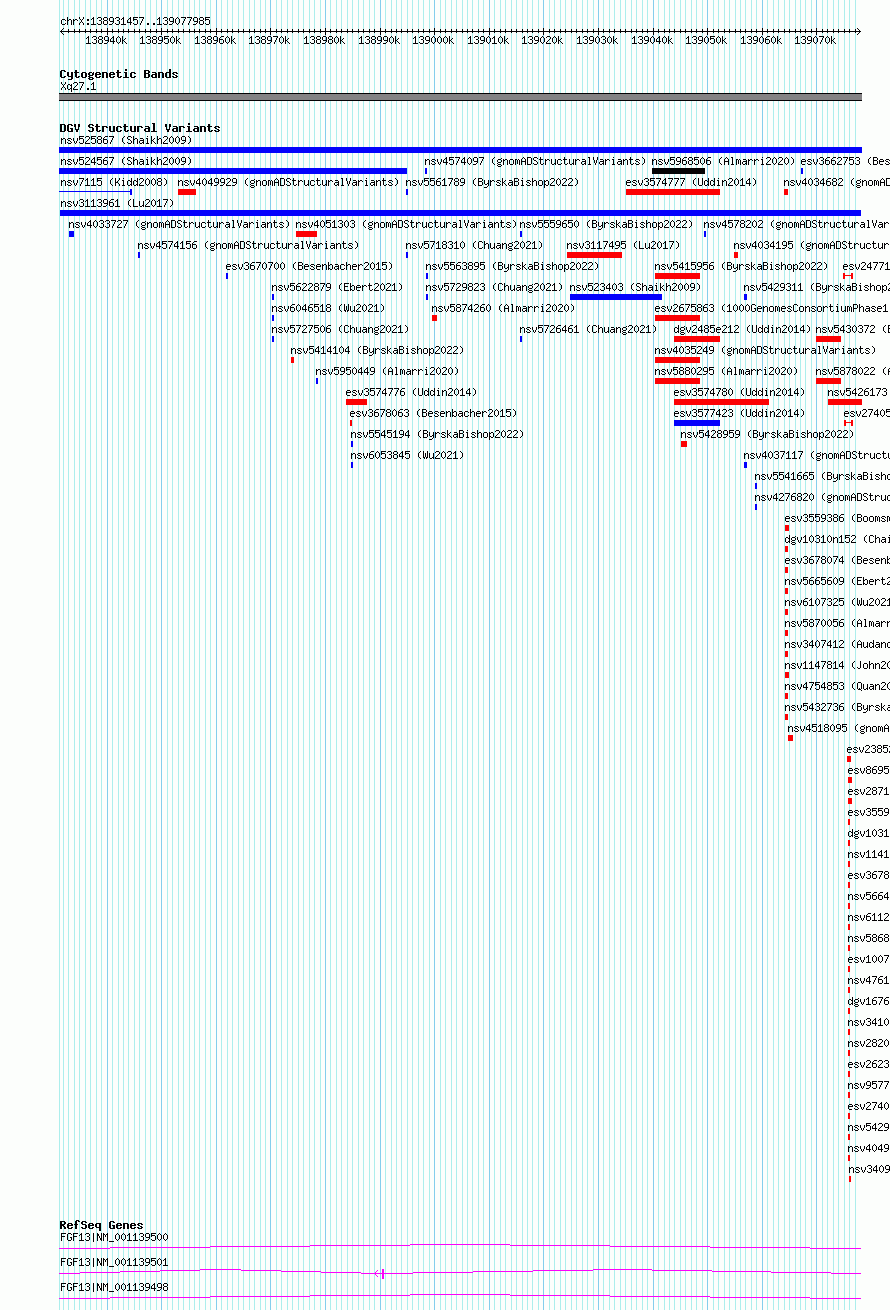Image resolution: width=890 pixels, height=1310 pixels.
Task: Open variant nsv4574097 (gnomADStructuralVariants)
Action: tap(536, 161)
